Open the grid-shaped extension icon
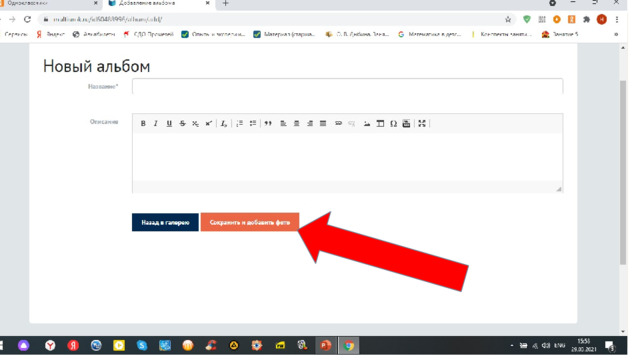 point(542,19)
